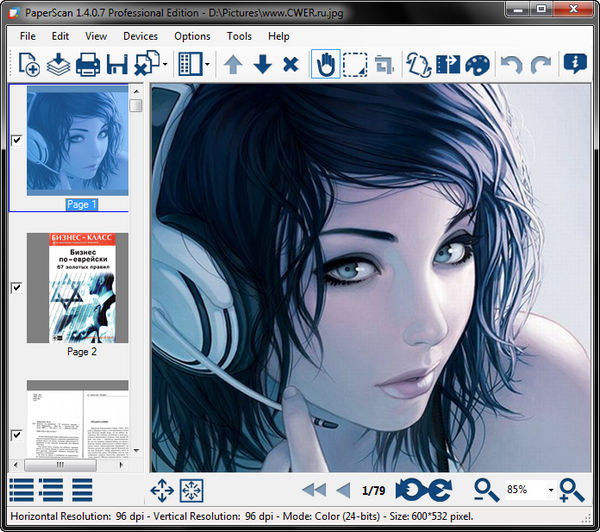600x532 pixels.
Task: Open the Help menu
Action: pyautogui.click(x=279, y=36)
